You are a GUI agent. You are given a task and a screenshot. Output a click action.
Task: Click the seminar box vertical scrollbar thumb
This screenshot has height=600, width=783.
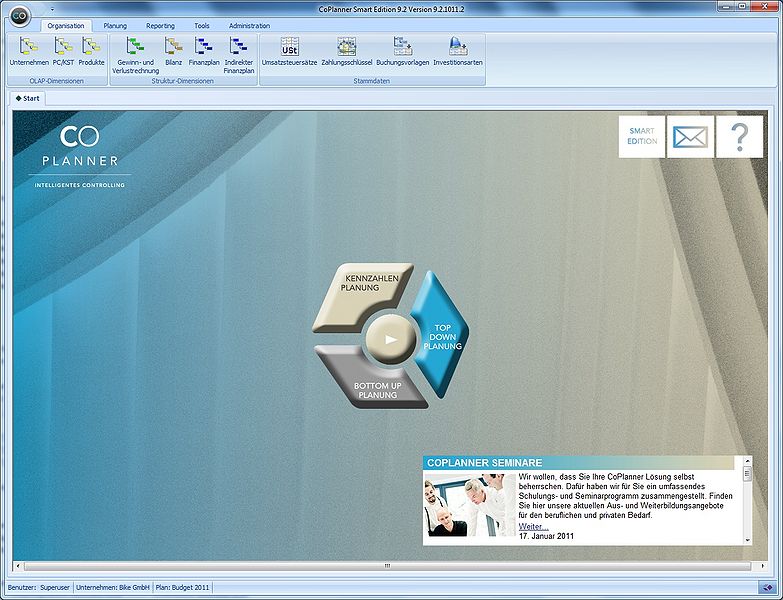coord(748,473)
